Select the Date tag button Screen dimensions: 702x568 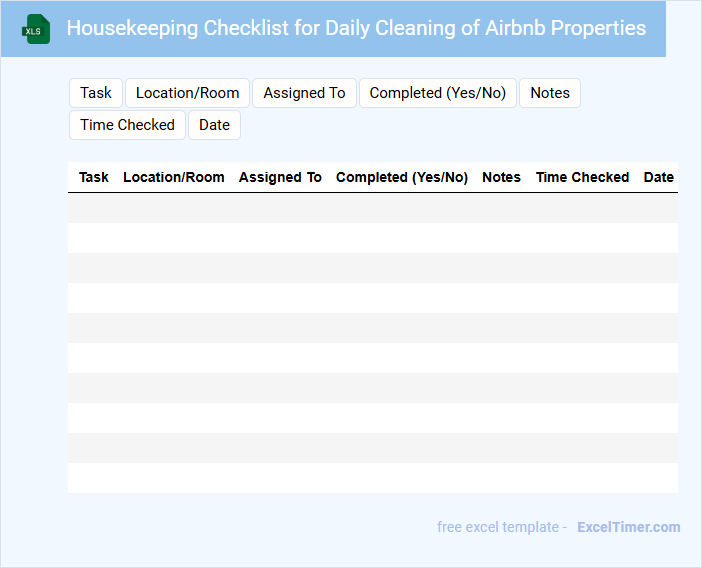coord(214,125)
